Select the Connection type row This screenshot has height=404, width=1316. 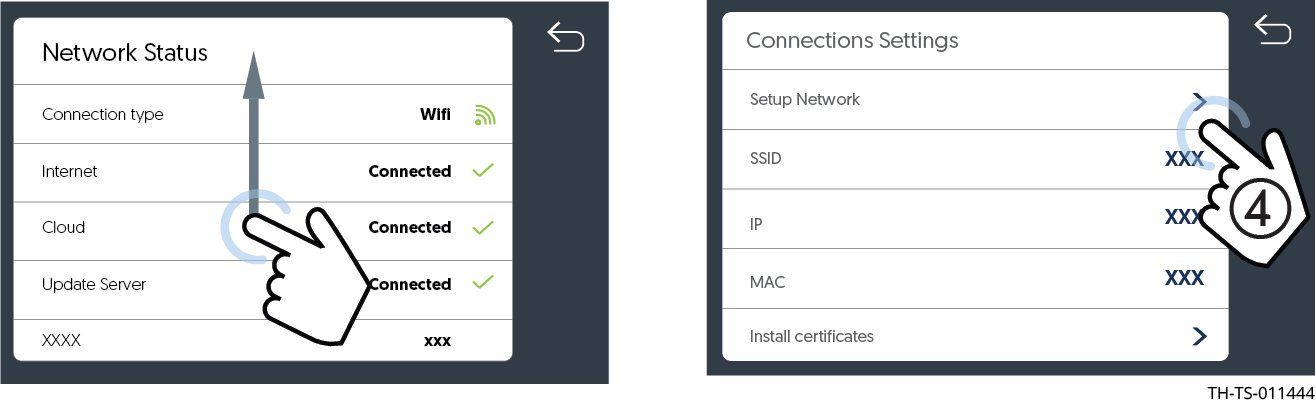(263, 114)
